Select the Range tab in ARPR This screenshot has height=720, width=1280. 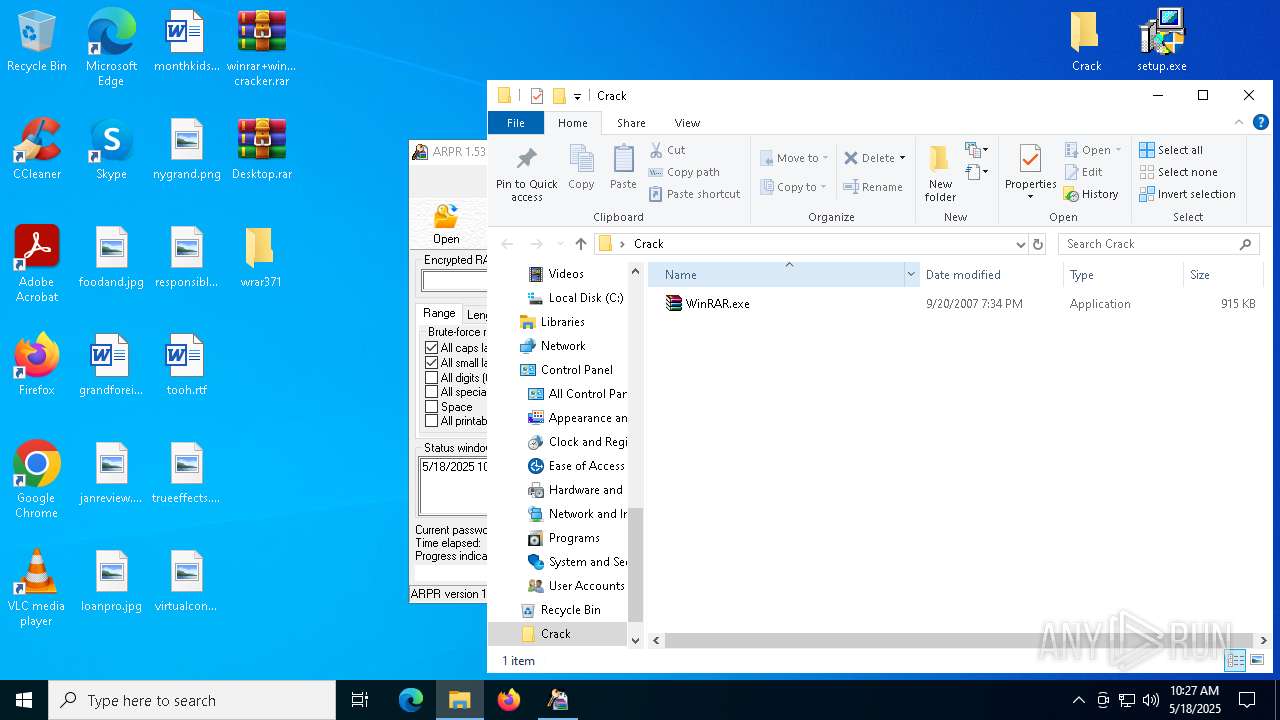(x=439, y=313)
